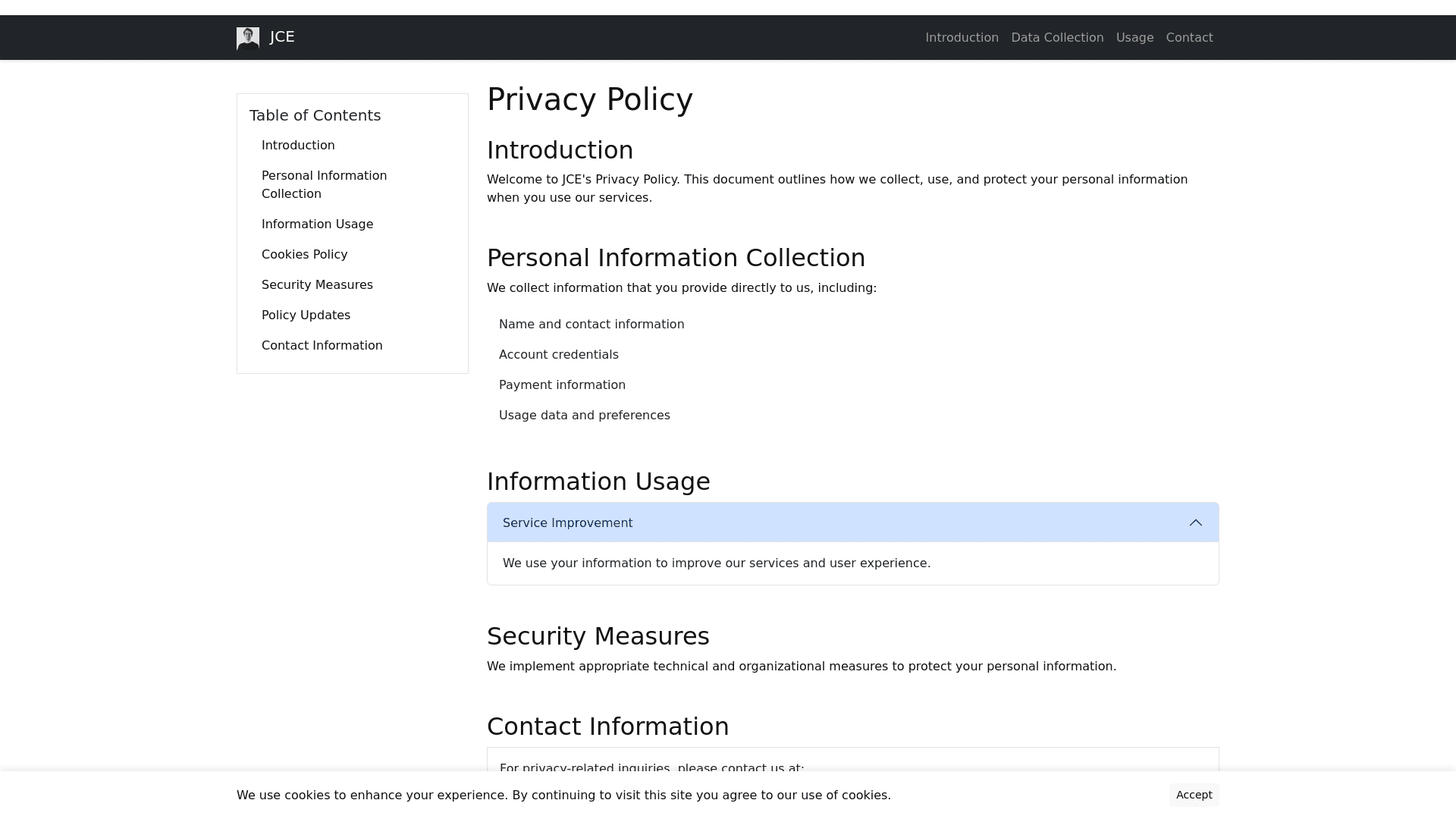1456x819 pixels.
Task: Go to Security Measures contents link
Action: [317, 285]
